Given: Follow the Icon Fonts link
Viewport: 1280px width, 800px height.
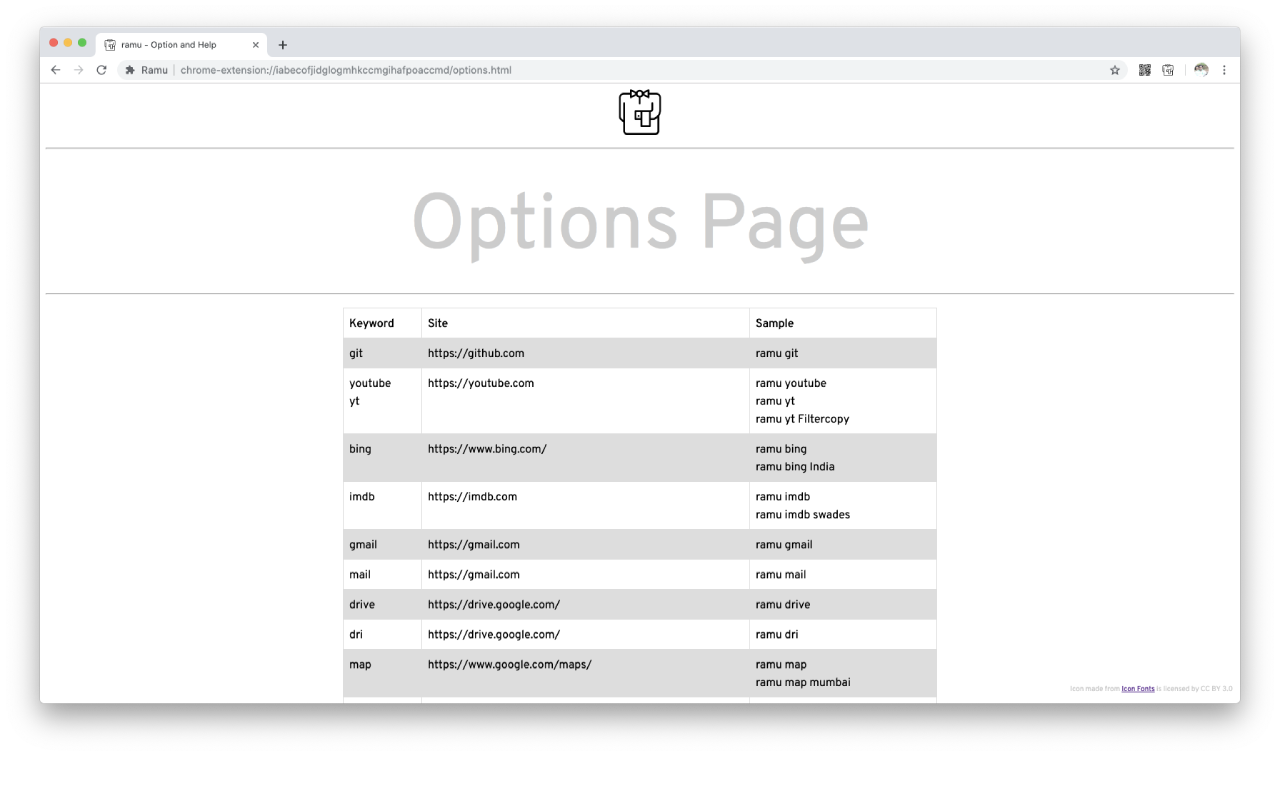Looking at the screenshot, I should (x=1138, y=689).
